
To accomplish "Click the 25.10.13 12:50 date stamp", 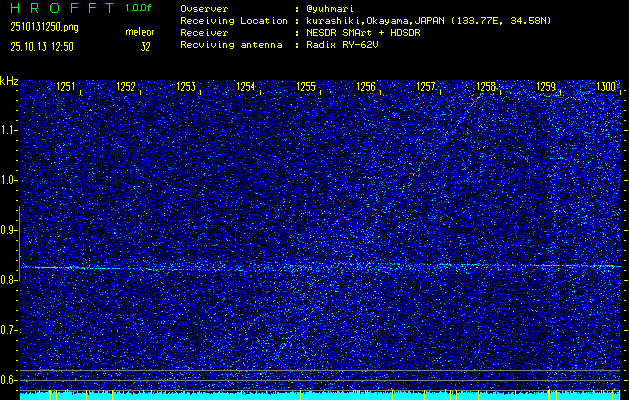I will pyautogui.click(x=43, y=46).
